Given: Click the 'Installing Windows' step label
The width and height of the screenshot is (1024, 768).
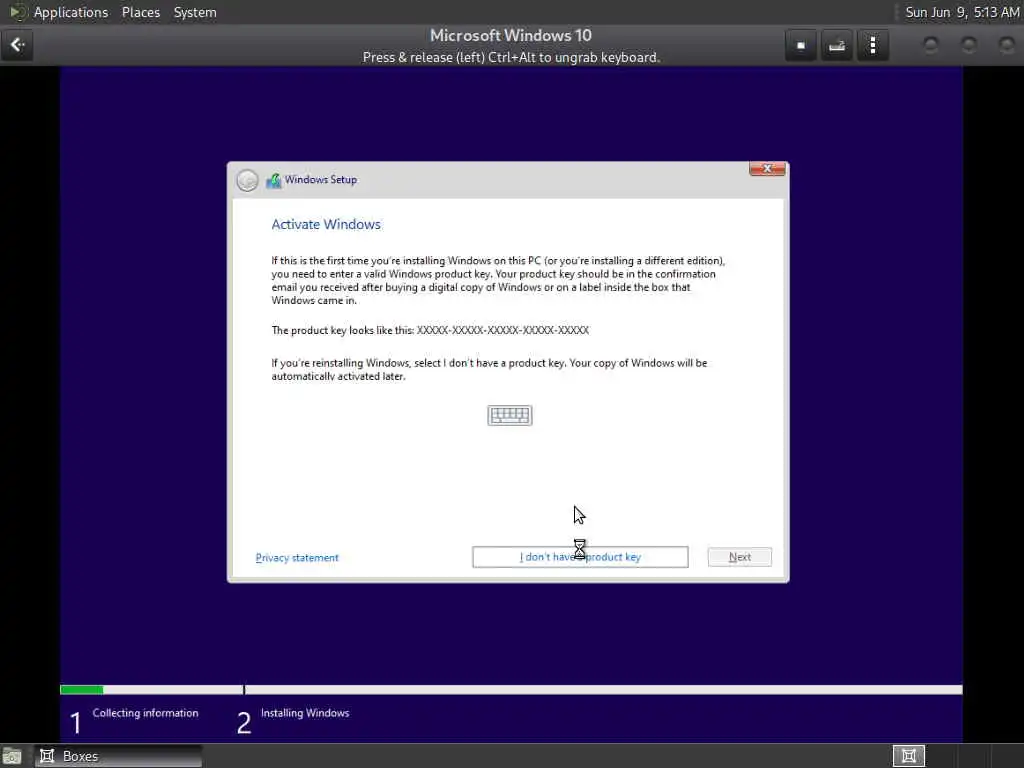Looking at the screenshot, I should coord(305,713).
